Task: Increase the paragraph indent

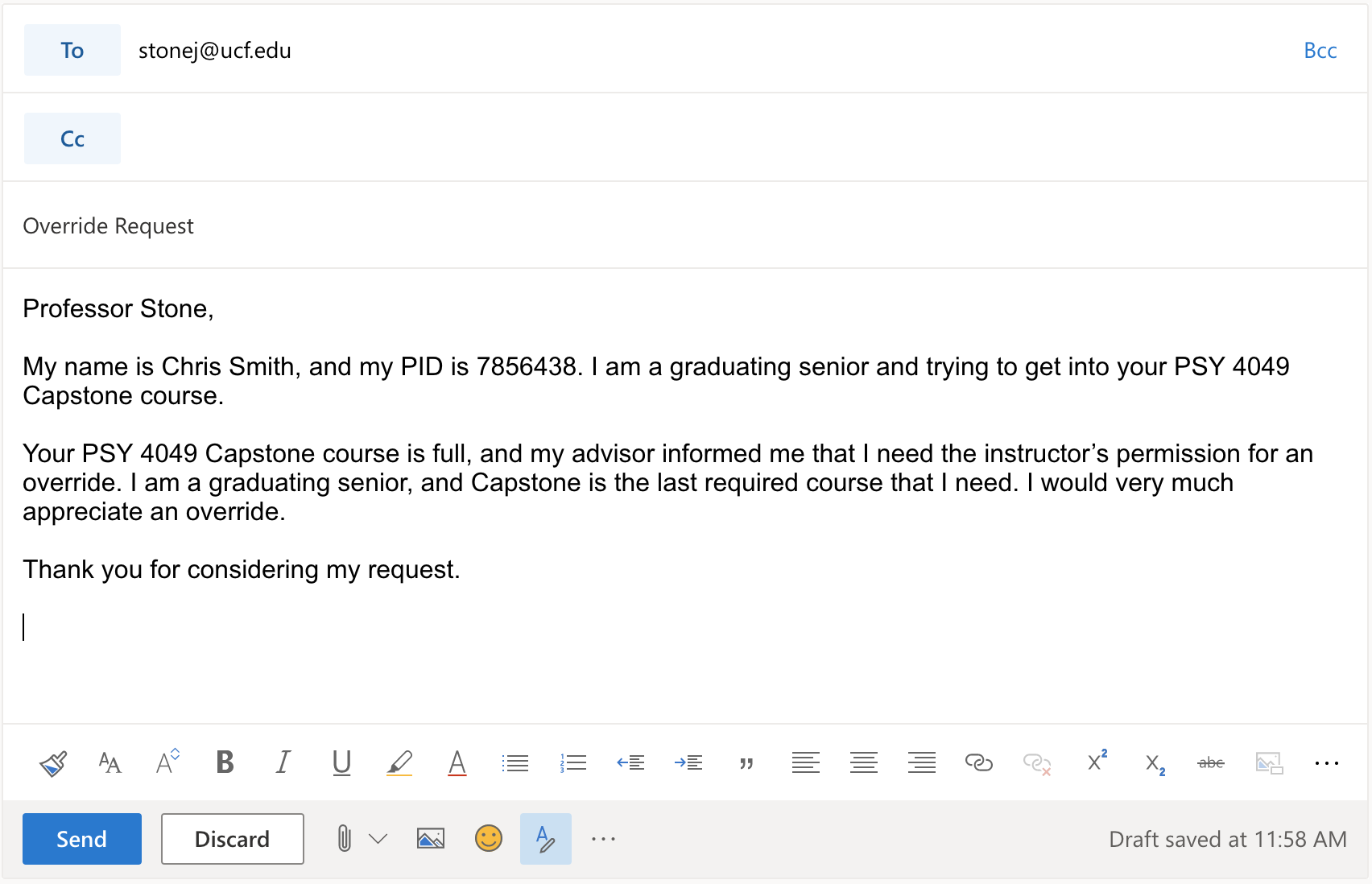Action: pyautogui.click(x=688, y=762)
